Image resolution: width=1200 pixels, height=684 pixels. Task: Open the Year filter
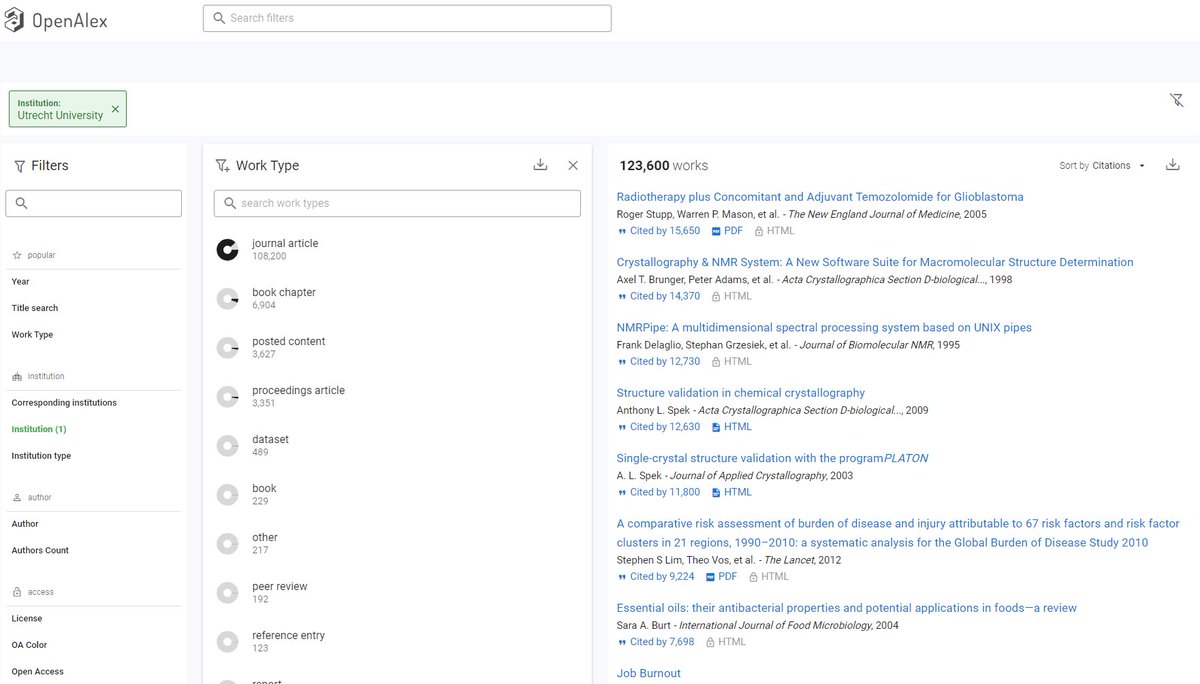21,282
